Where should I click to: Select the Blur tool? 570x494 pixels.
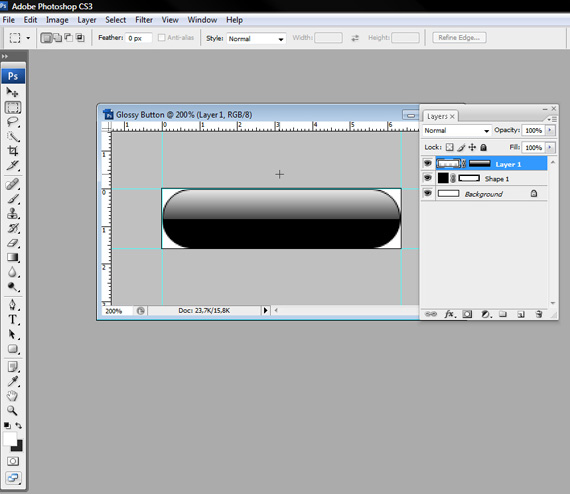click(x=12, y=272)
